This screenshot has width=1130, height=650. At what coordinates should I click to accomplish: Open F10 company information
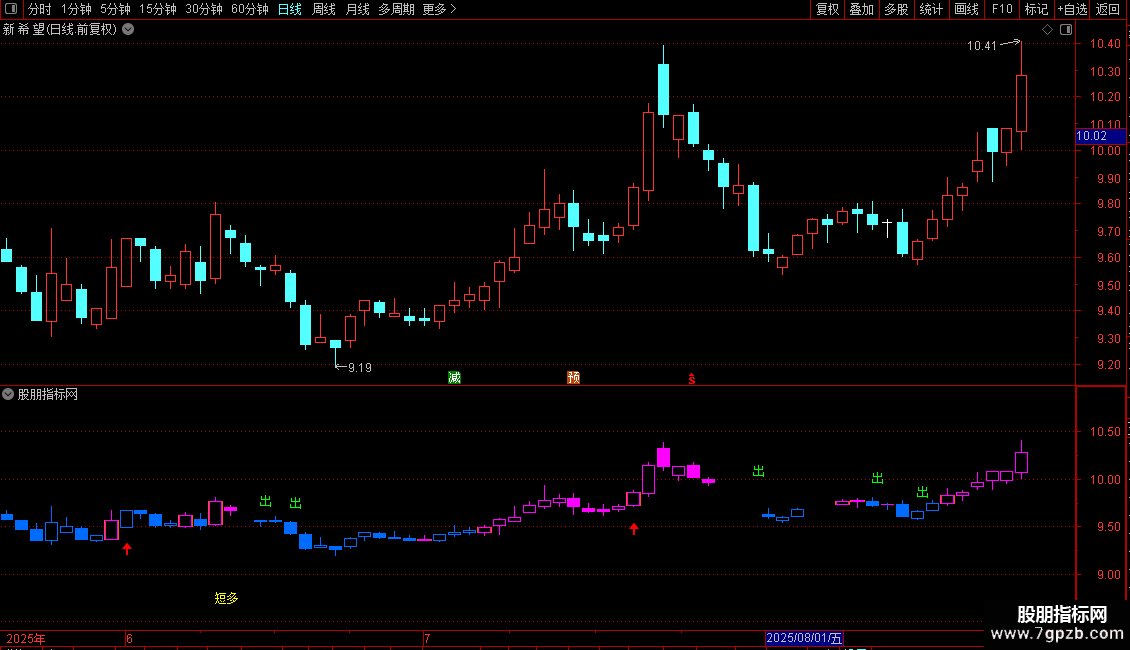coord(1002,9)
